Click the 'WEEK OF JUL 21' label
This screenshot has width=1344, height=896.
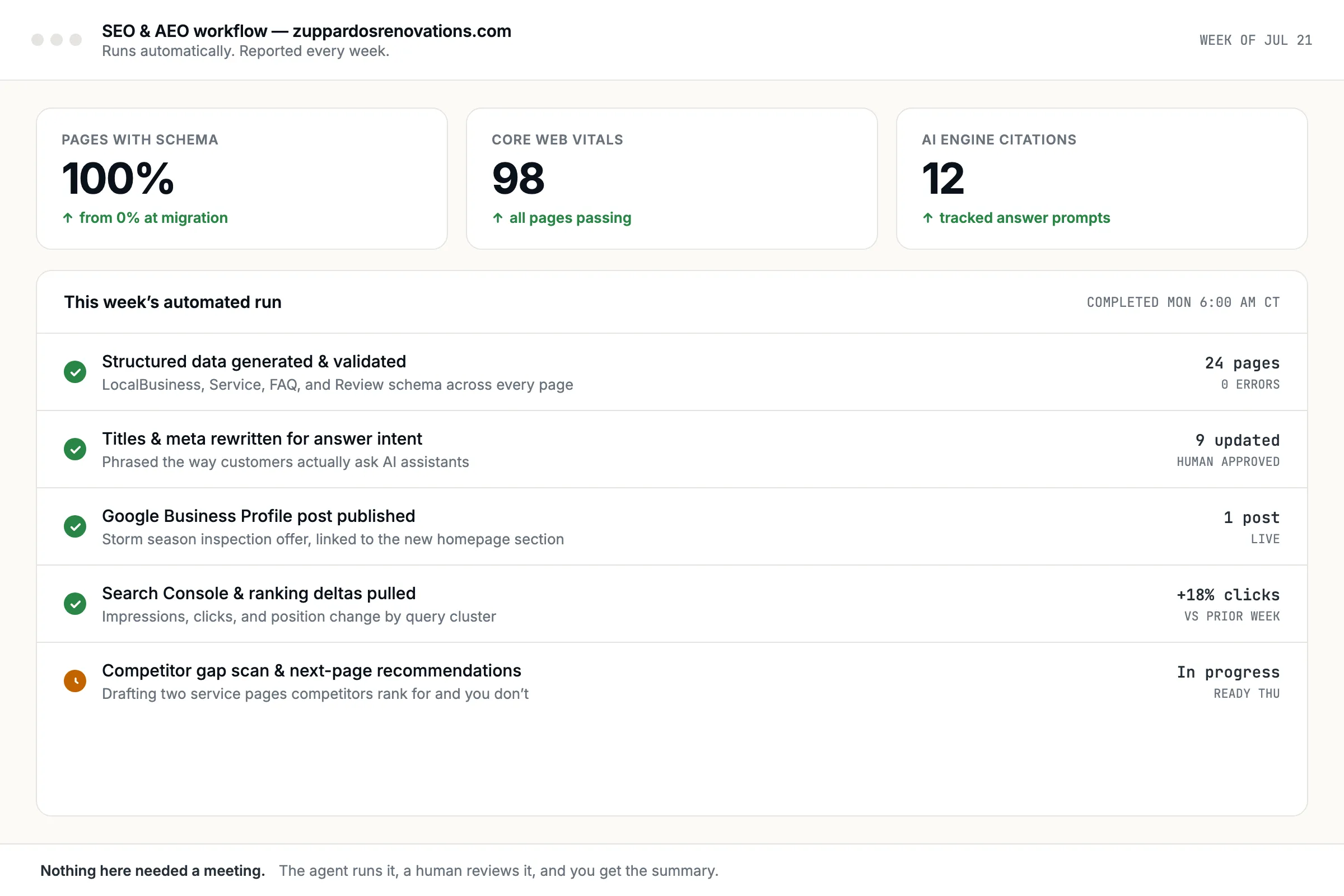[x=1256, y=40]
